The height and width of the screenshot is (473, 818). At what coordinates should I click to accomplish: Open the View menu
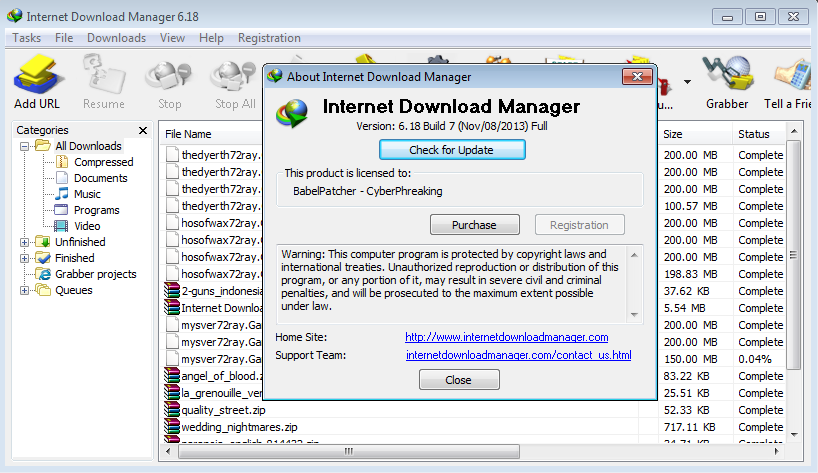172,38
